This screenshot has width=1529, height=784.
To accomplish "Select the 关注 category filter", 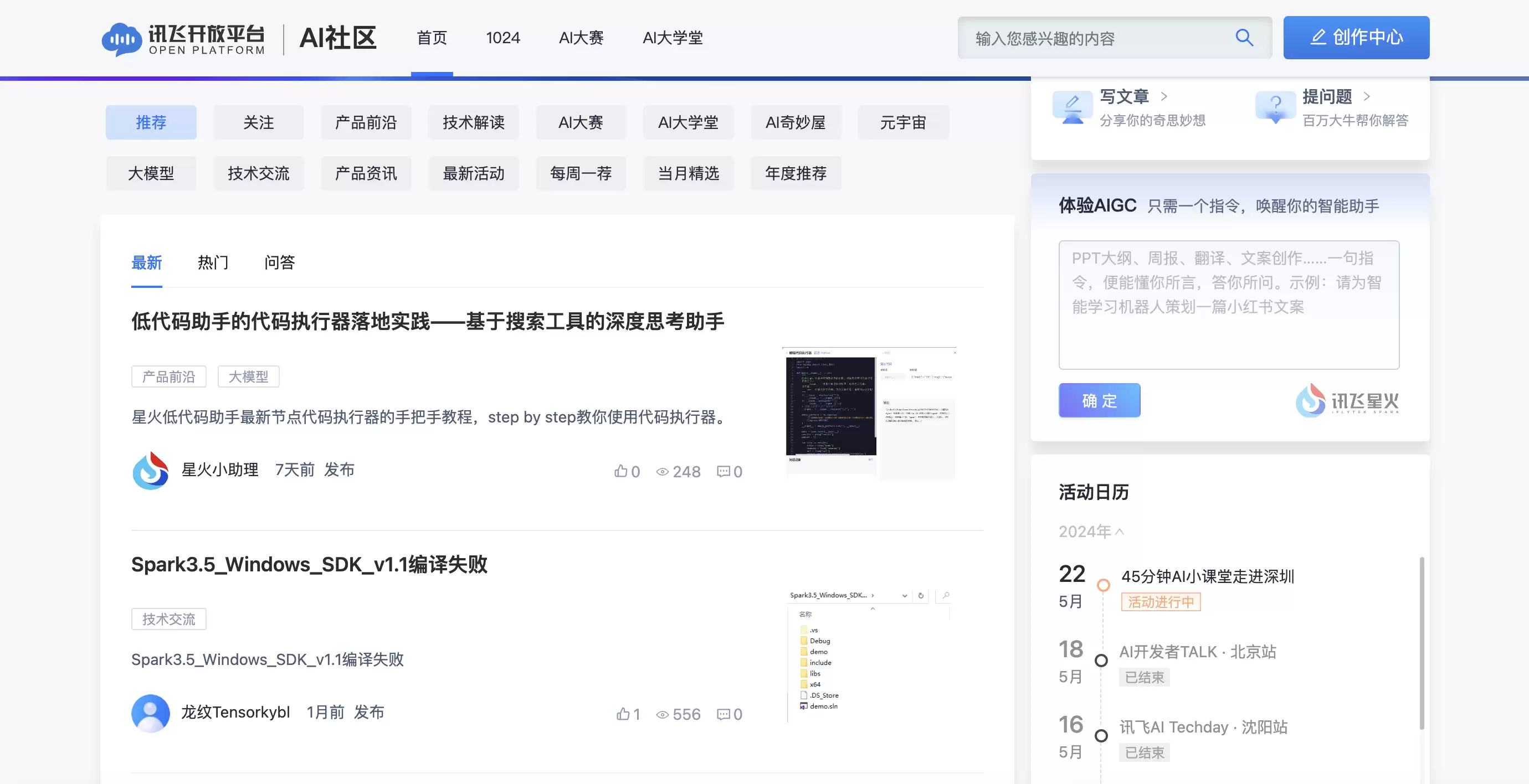I will click(x=258, y=122).
